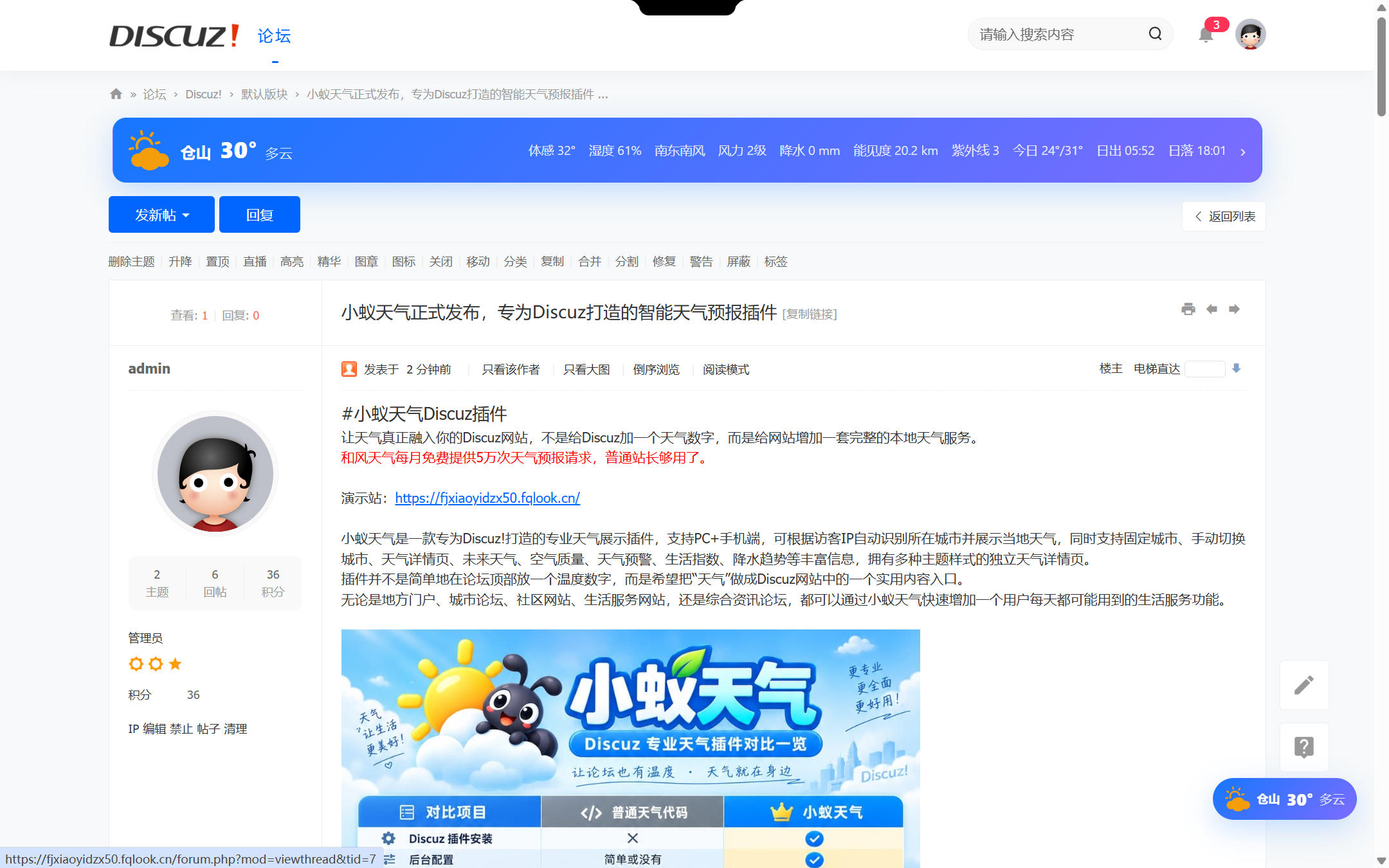The width and height of the screenshot is (1389, 868).
Task: Click 禁止 in author admin links
Action: 181,729
